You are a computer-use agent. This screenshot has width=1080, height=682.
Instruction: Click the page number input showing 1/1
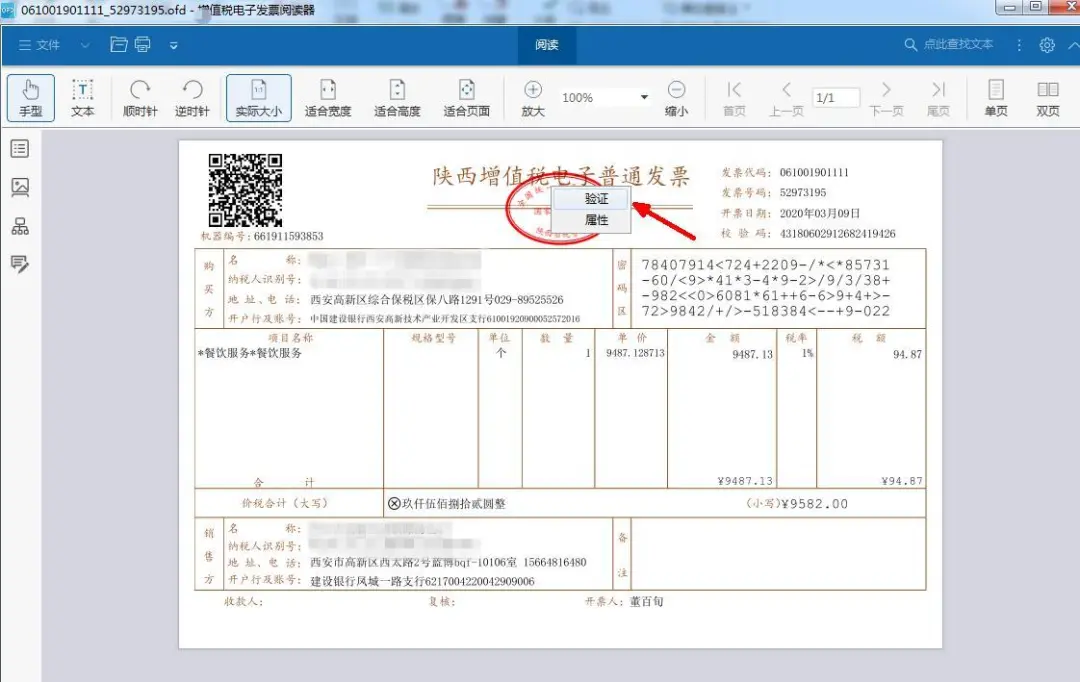pyautogui.click(x=833, y=97)
